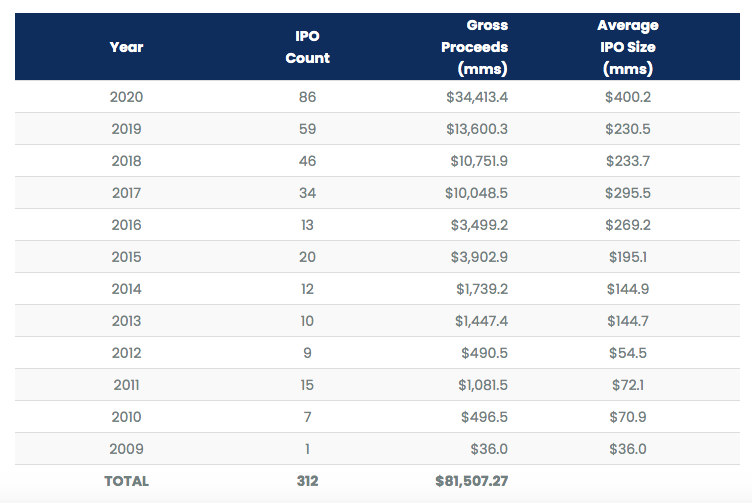This screenshot has width=752, height=503.
Task: Select the 2020 year cell
Action: (x=126, y=97)
